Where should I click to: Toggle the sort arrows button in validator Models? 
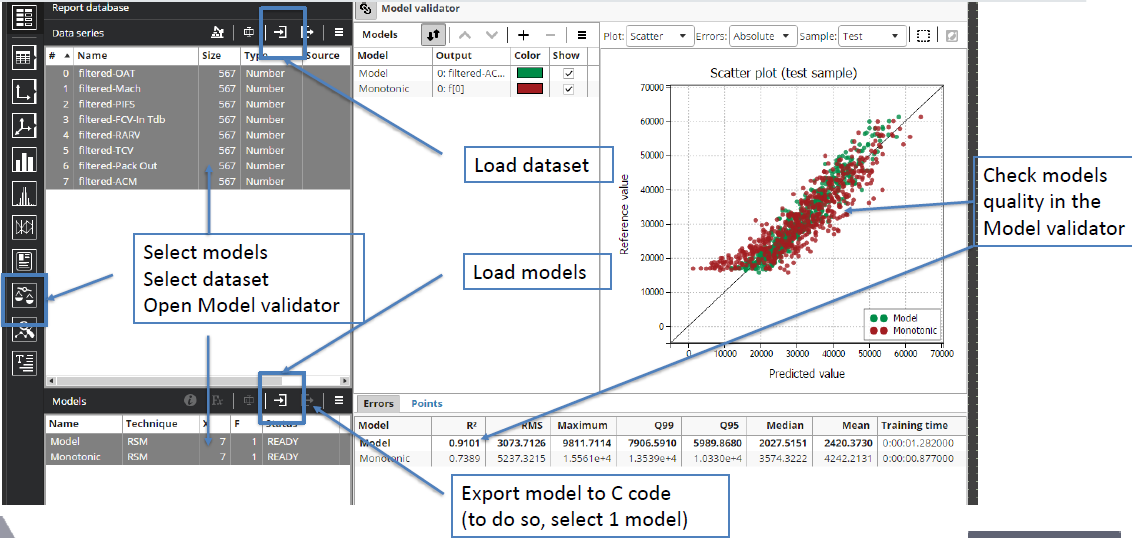click(435, 35)
